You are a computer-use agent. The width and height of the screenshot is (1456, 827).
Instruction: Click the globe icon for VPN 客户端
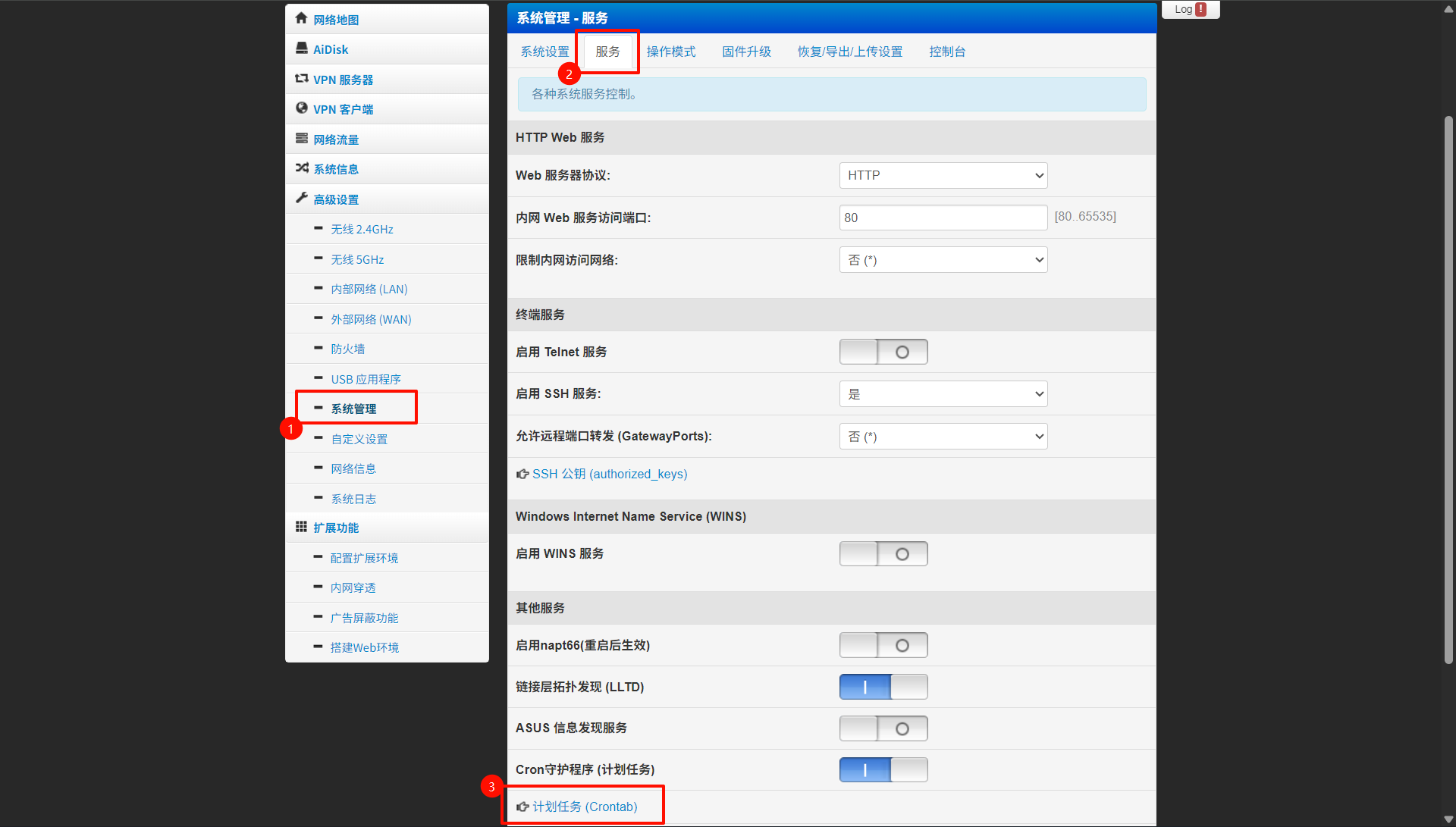(x=301, y=108)
